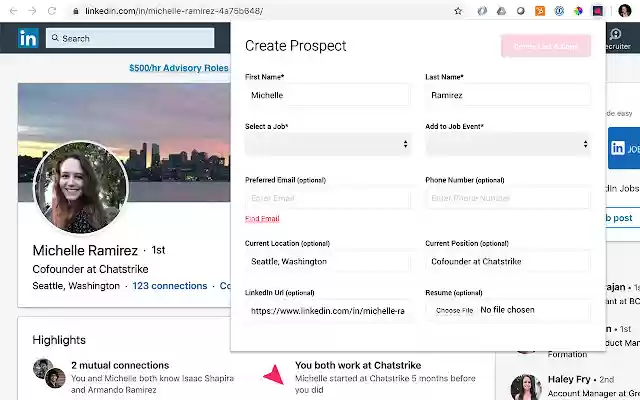Toggle the pink arrow prospect extension icon
Image resolution: width=640 pixels, height=400 pixels.
coord(598,11)
